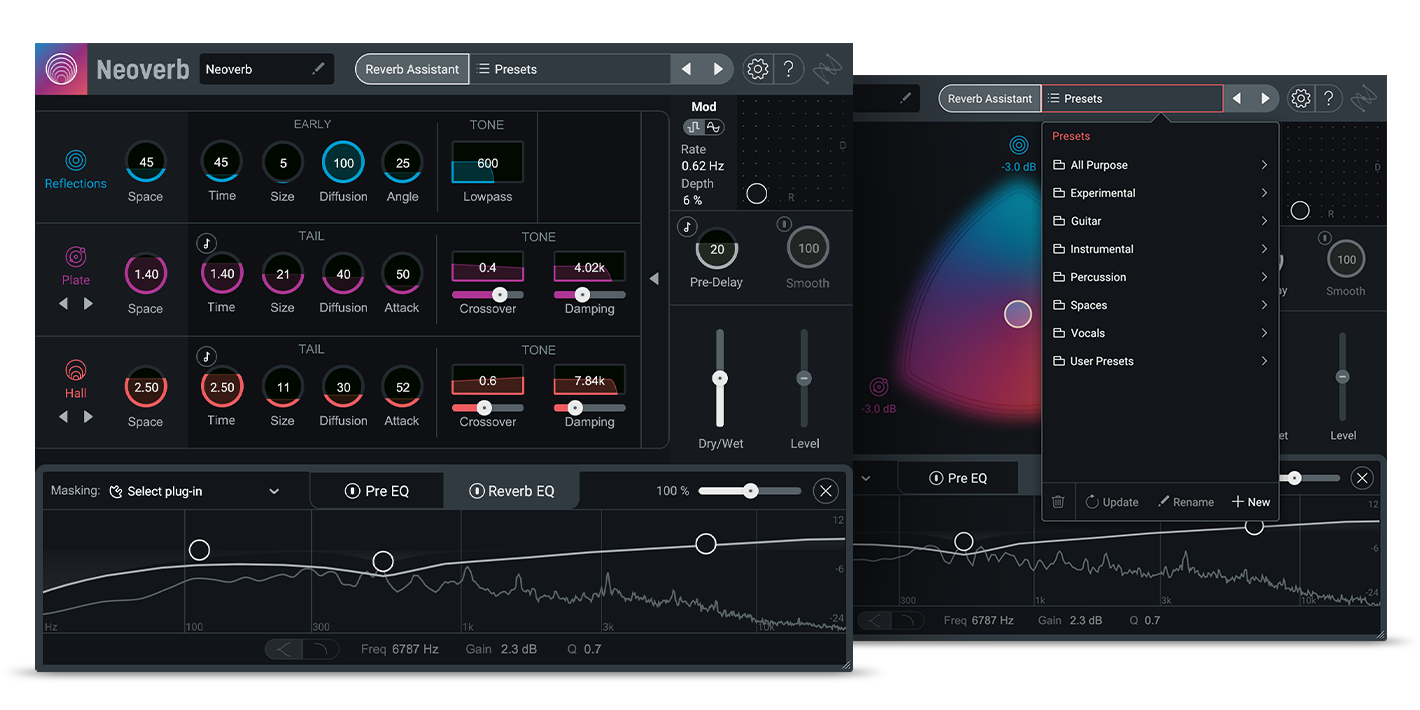1420x710 pixels.
Task: Select the sine Mod waveform mode
Action: click(x=713, y=127)
